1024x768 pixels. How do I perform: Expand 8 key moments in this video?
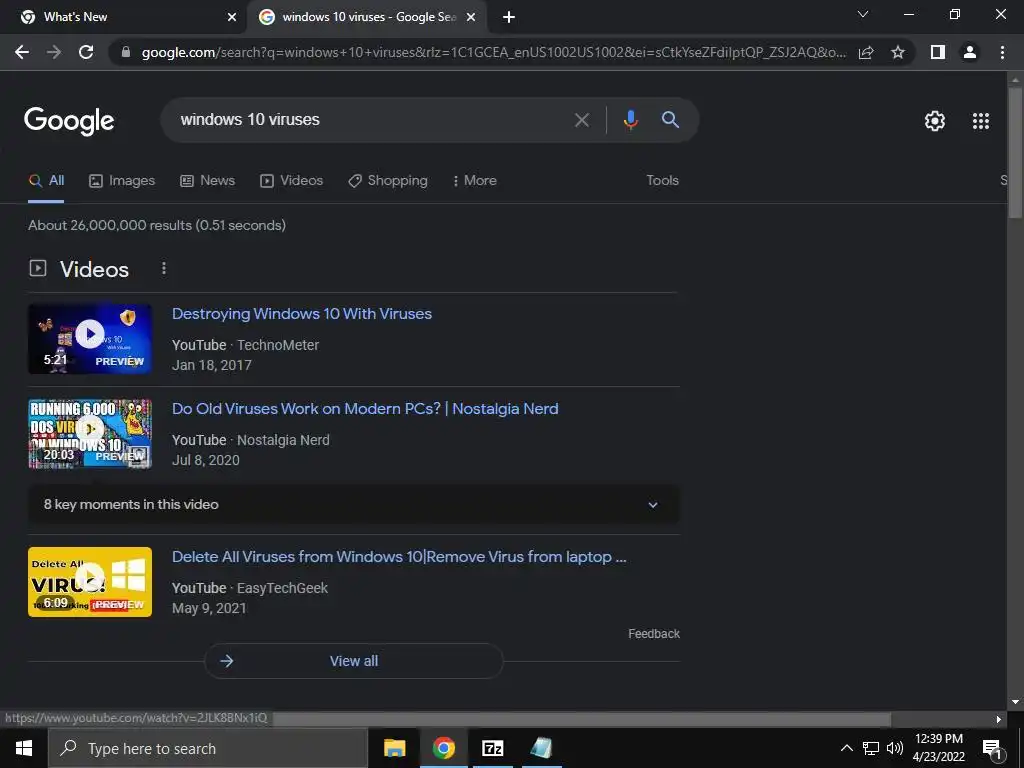[x=353, y=504]
